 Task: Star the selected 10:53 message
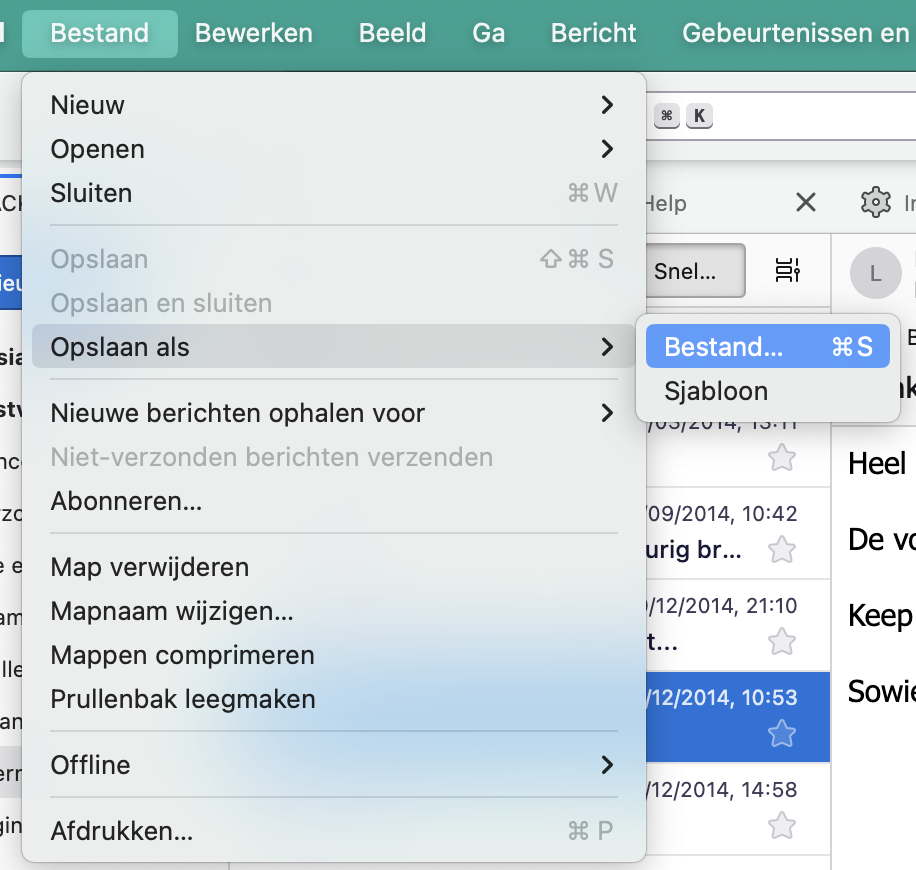point(781,734)
